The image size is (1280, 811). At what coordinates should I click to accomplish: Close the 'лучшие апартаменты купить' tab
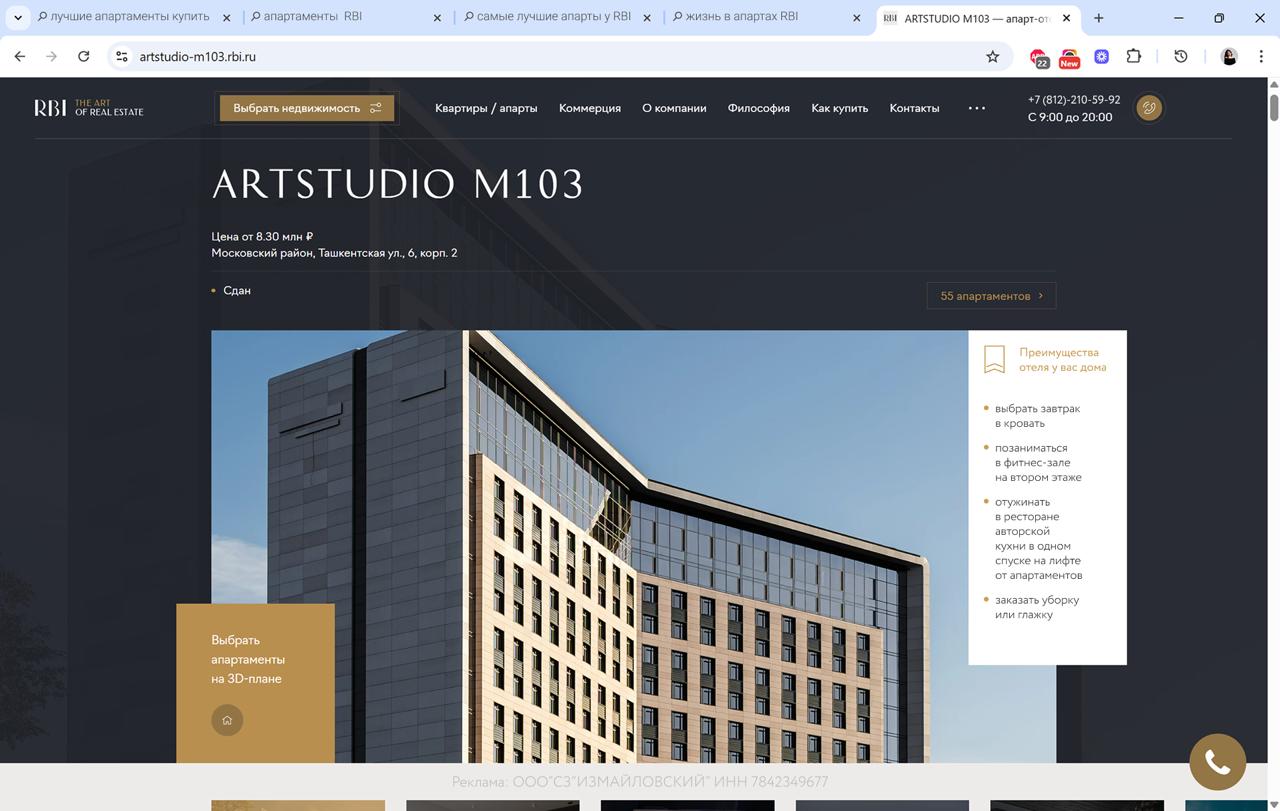click(226, 18)
